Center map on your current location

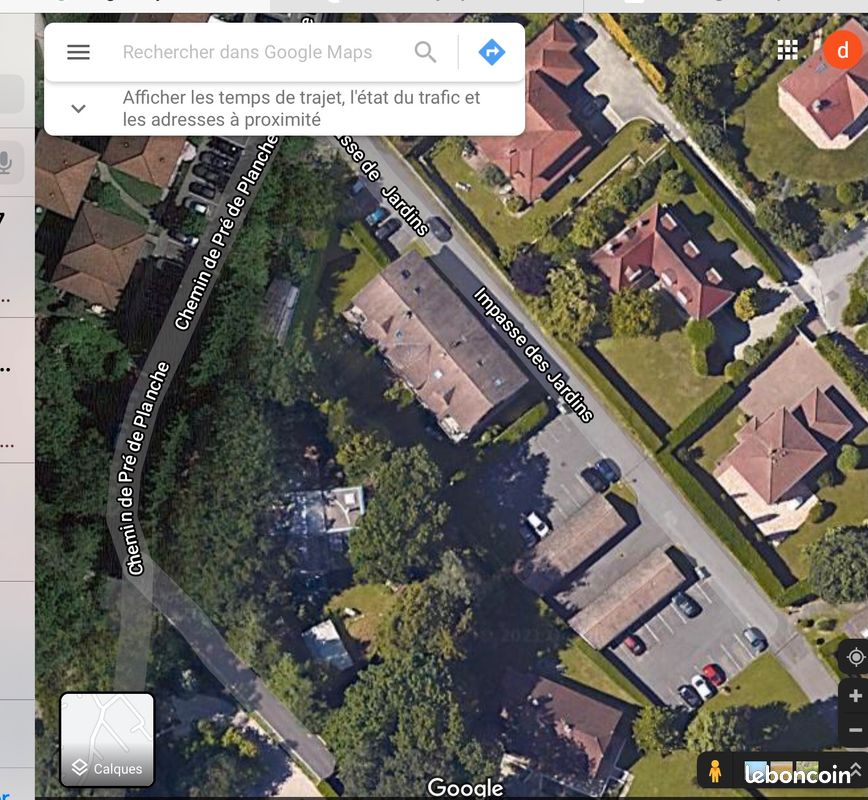[855, 658]
